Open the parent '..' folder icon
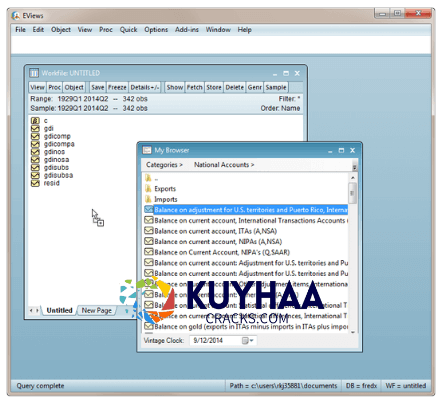Image resolution: width=440 pixels, height=404 pixels. tap(148, 178)
